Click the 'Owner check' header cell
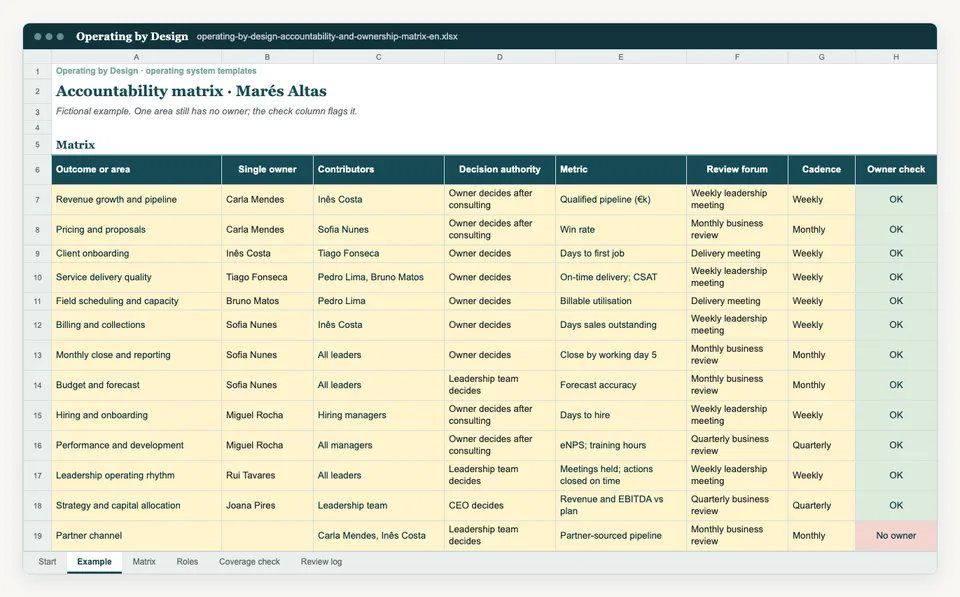The width and height of the screenshot is (960, 597). tap(896, 170)
